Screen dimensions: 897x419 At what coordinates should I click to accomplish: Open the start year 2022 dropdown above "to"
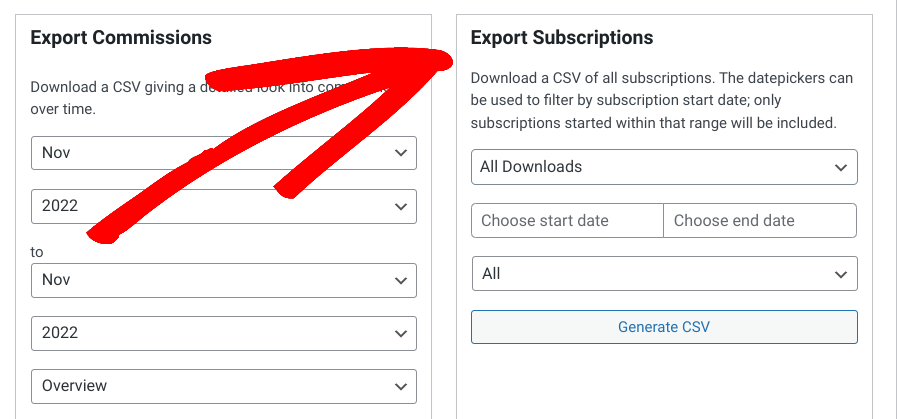point(224,206)
